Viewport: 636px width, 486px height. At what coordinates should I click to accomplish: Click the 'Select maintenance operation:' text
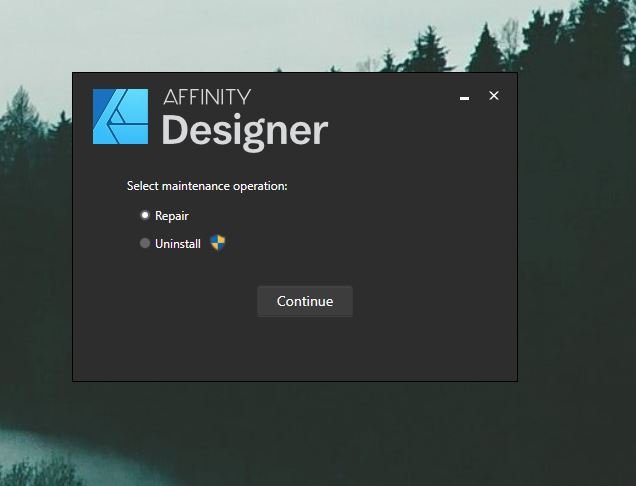[207, 186]
